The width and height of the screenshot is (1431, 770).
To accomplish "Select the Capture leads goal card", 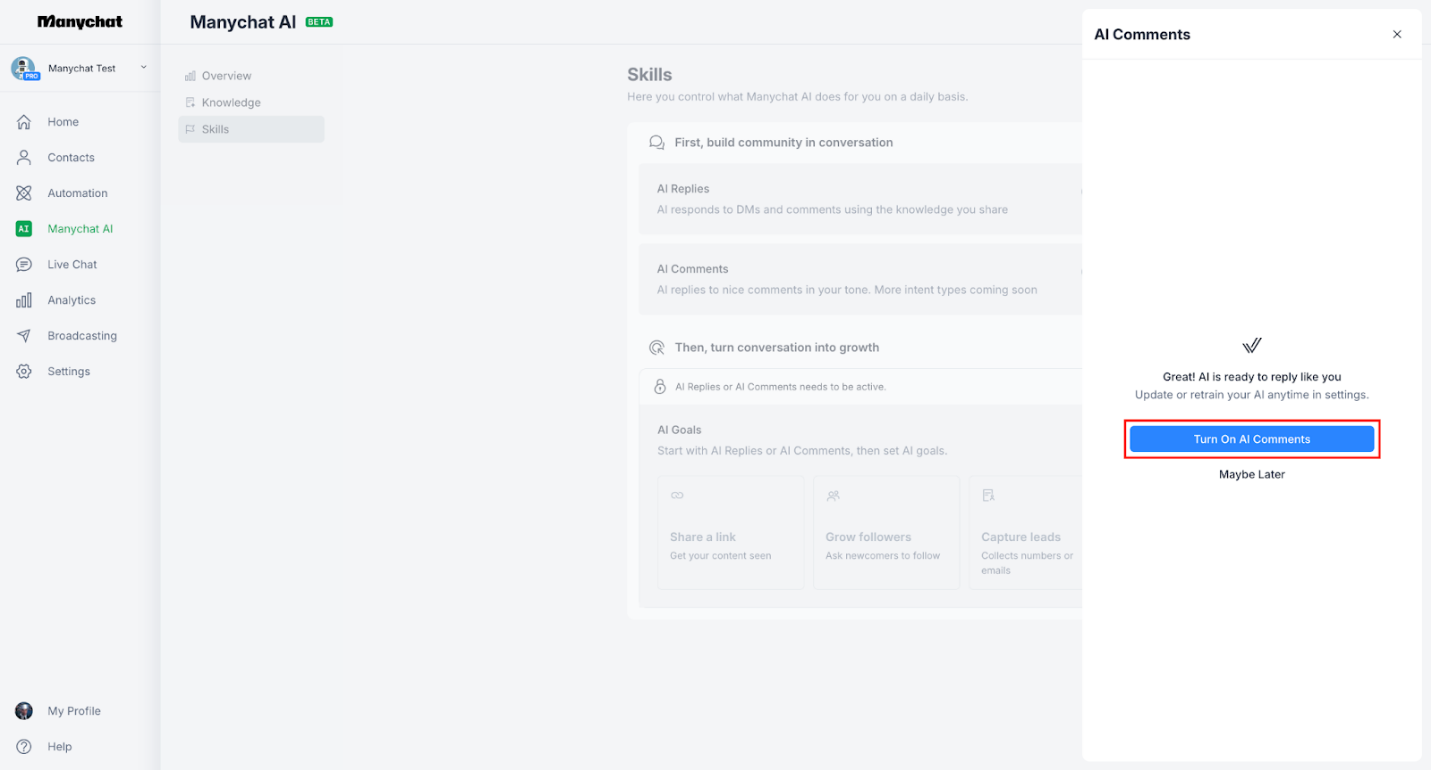I will pos(1024,532).
